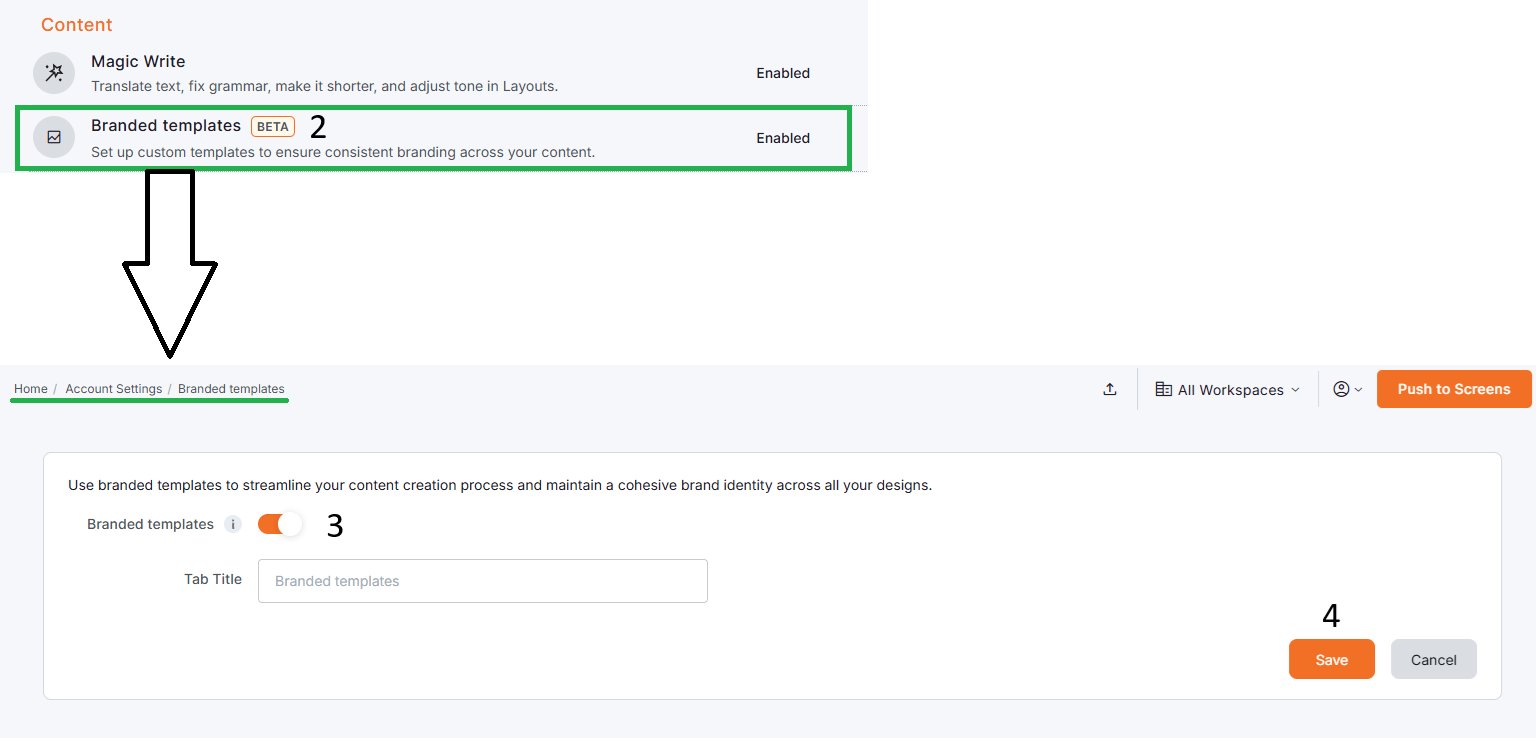Click the Branded templates breadcrumb item
Image resolution: width=1536 pixels, height=738 pixels.
(231, 389)
